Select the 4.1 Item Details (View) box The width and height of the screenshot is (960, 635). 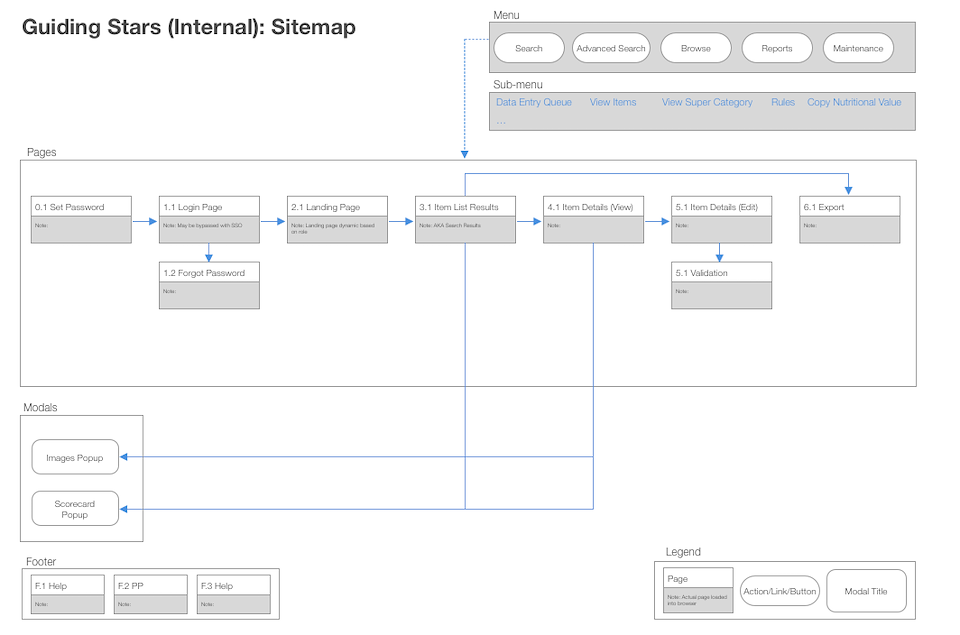point(593,219)
